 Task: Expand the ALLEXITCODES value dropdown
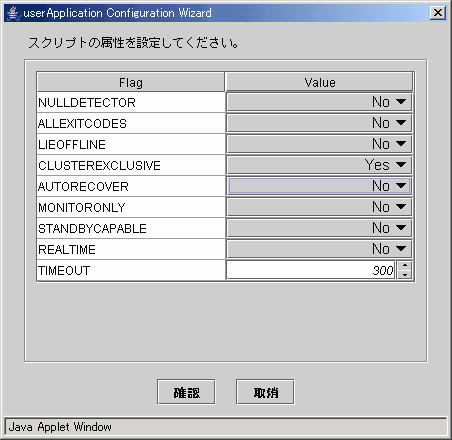tap(319, 123)
